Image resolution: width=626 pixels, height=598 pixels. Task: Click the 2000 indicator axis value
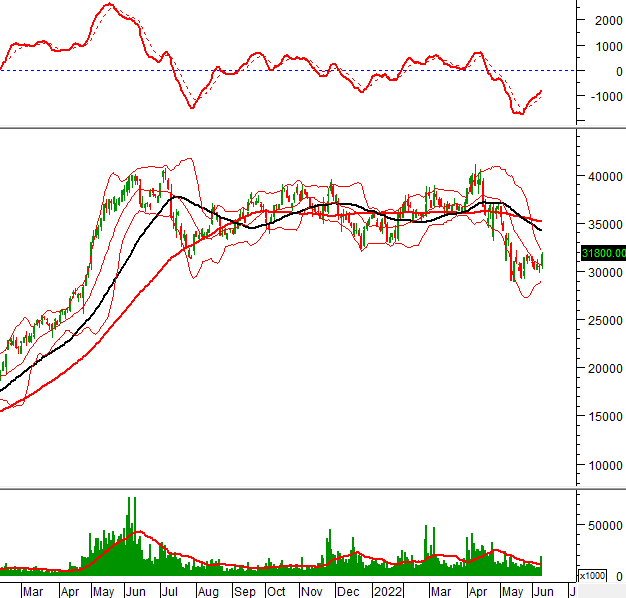[x=607, y=20]
